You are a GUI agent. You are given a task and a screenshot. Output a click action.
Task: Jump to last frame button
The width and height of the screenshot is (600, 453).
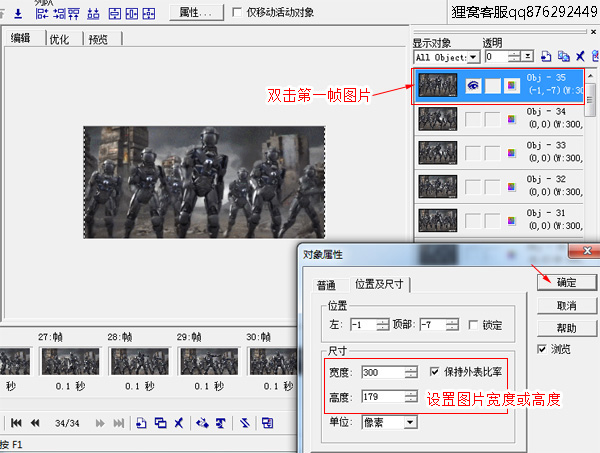click(x=119, y=423)
